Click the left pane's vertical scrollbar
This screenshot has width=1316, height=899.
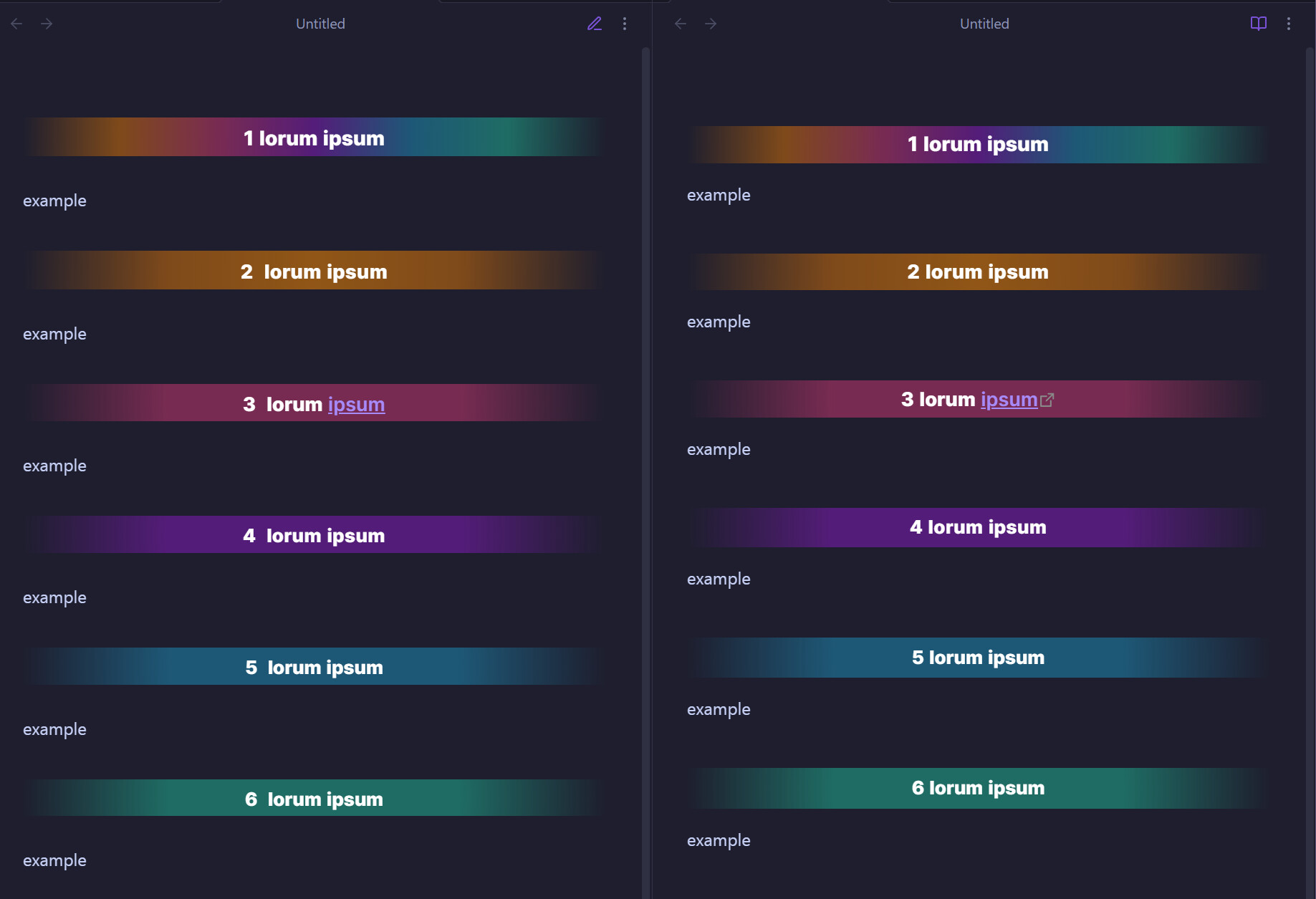645,430
